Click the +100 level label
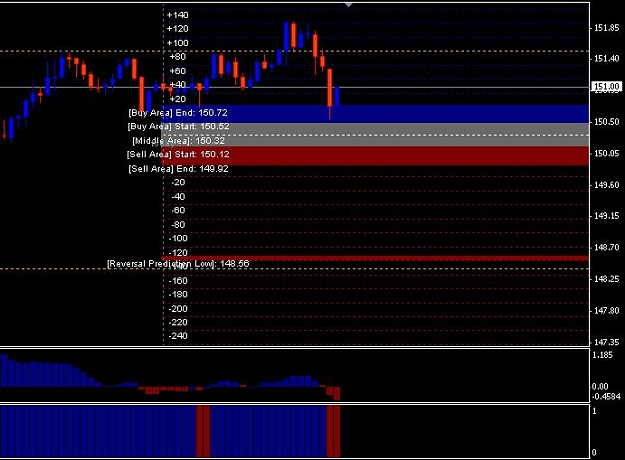The image size is (625, 460). pos(177,43)
